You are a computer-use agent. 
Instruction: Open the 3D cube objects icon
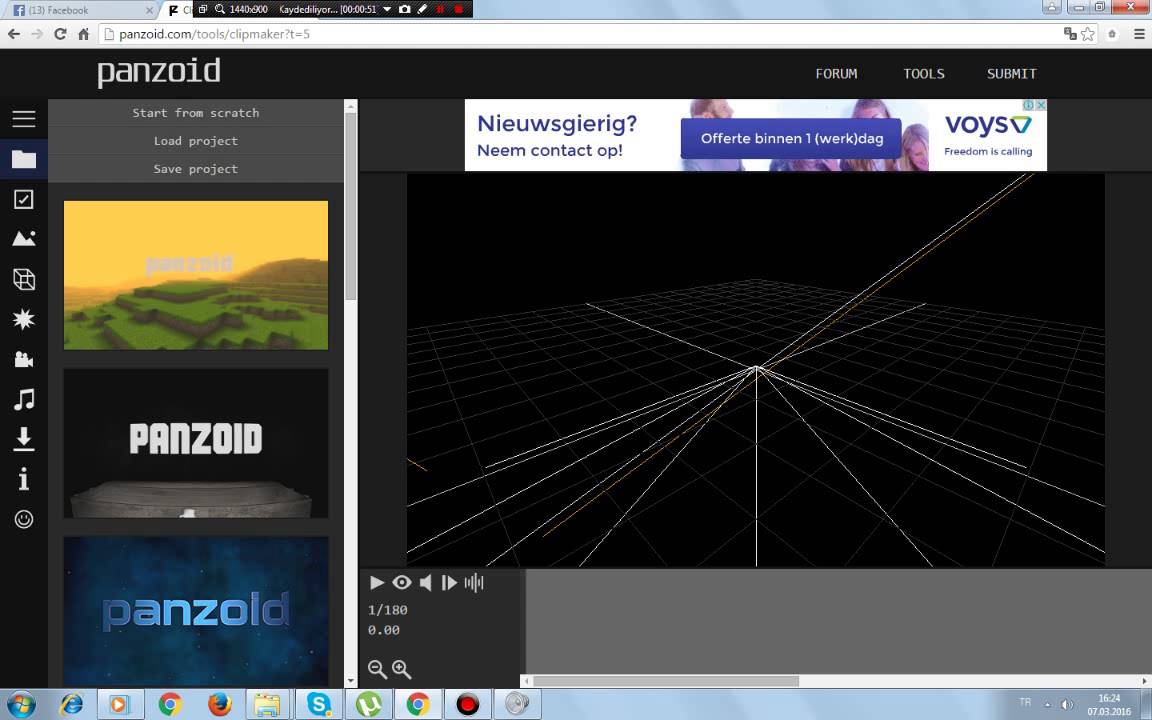point(24,278)
